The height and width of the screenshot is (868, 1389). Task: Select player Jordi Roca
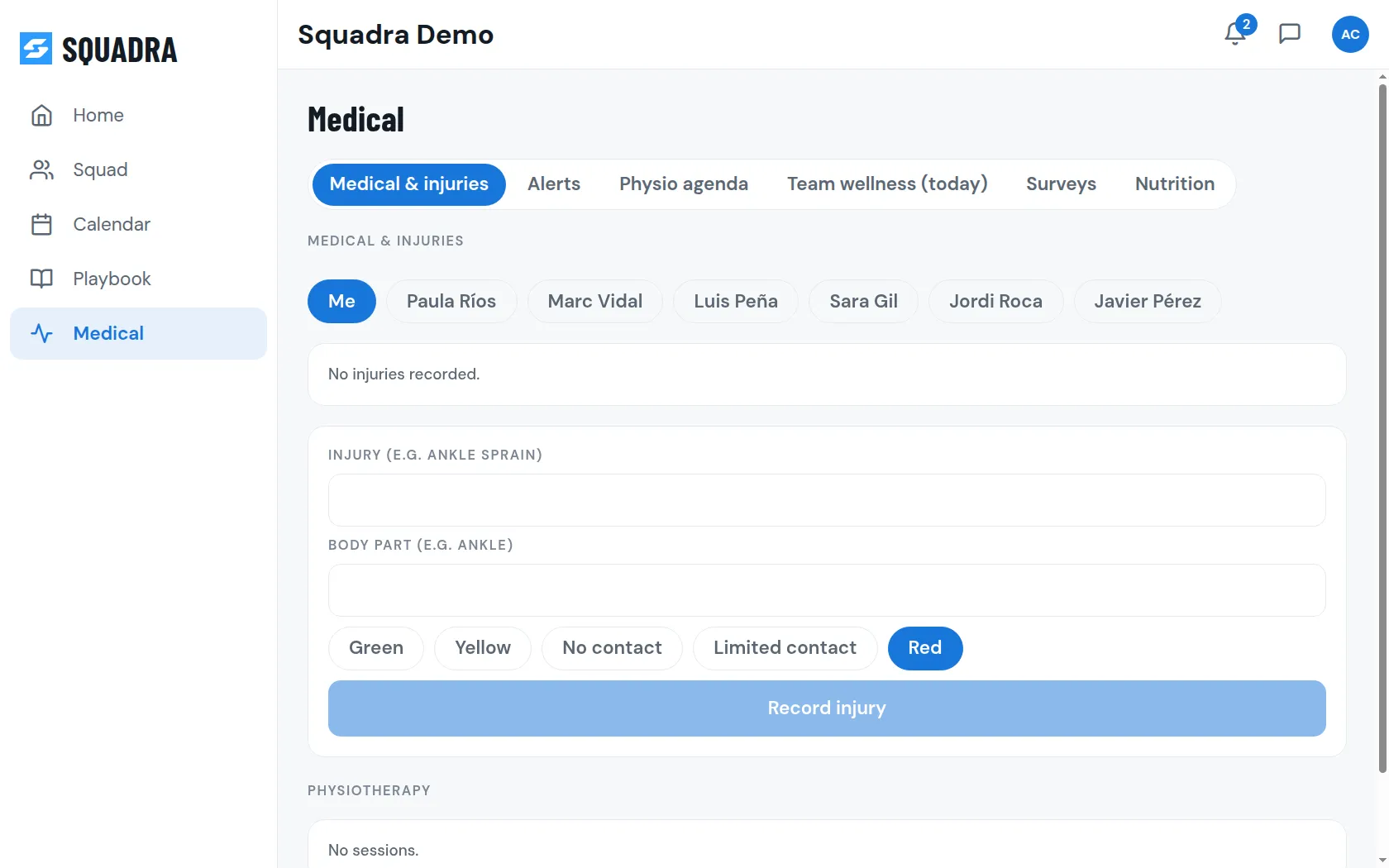pos(995,302)
